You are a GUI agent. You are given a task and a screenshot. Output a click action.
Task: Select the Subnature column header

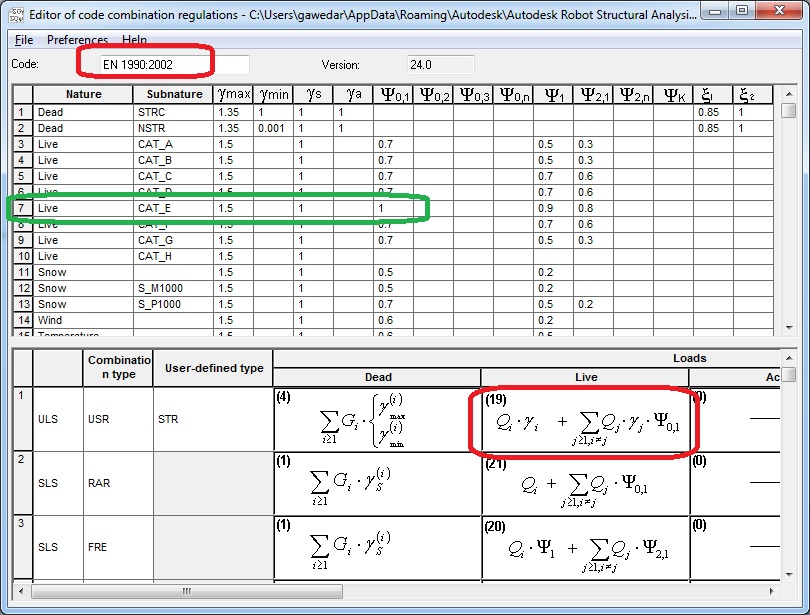pos(174,94)
